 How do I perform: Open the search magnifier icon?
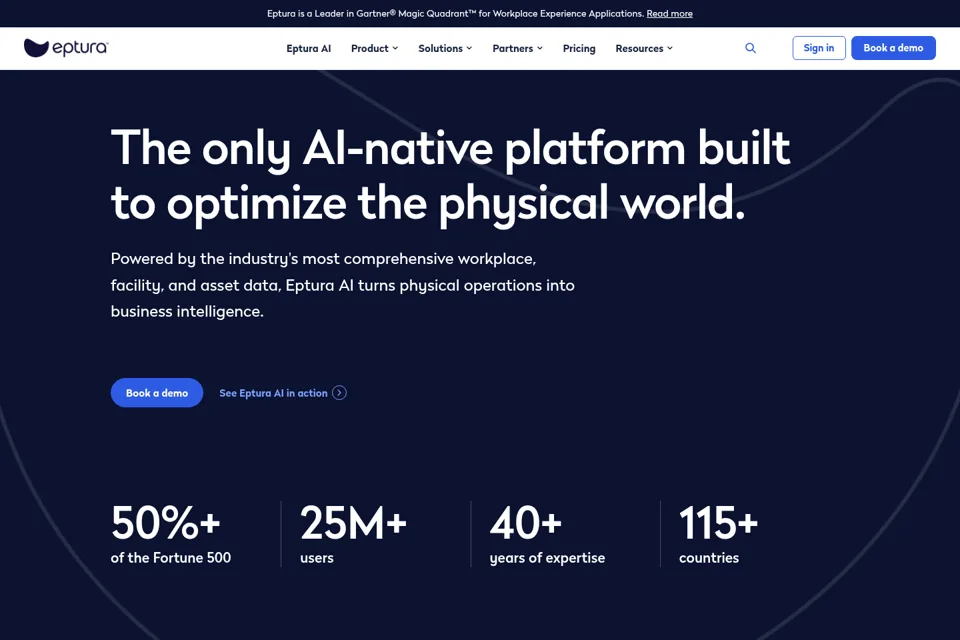[x=750, y=48]
